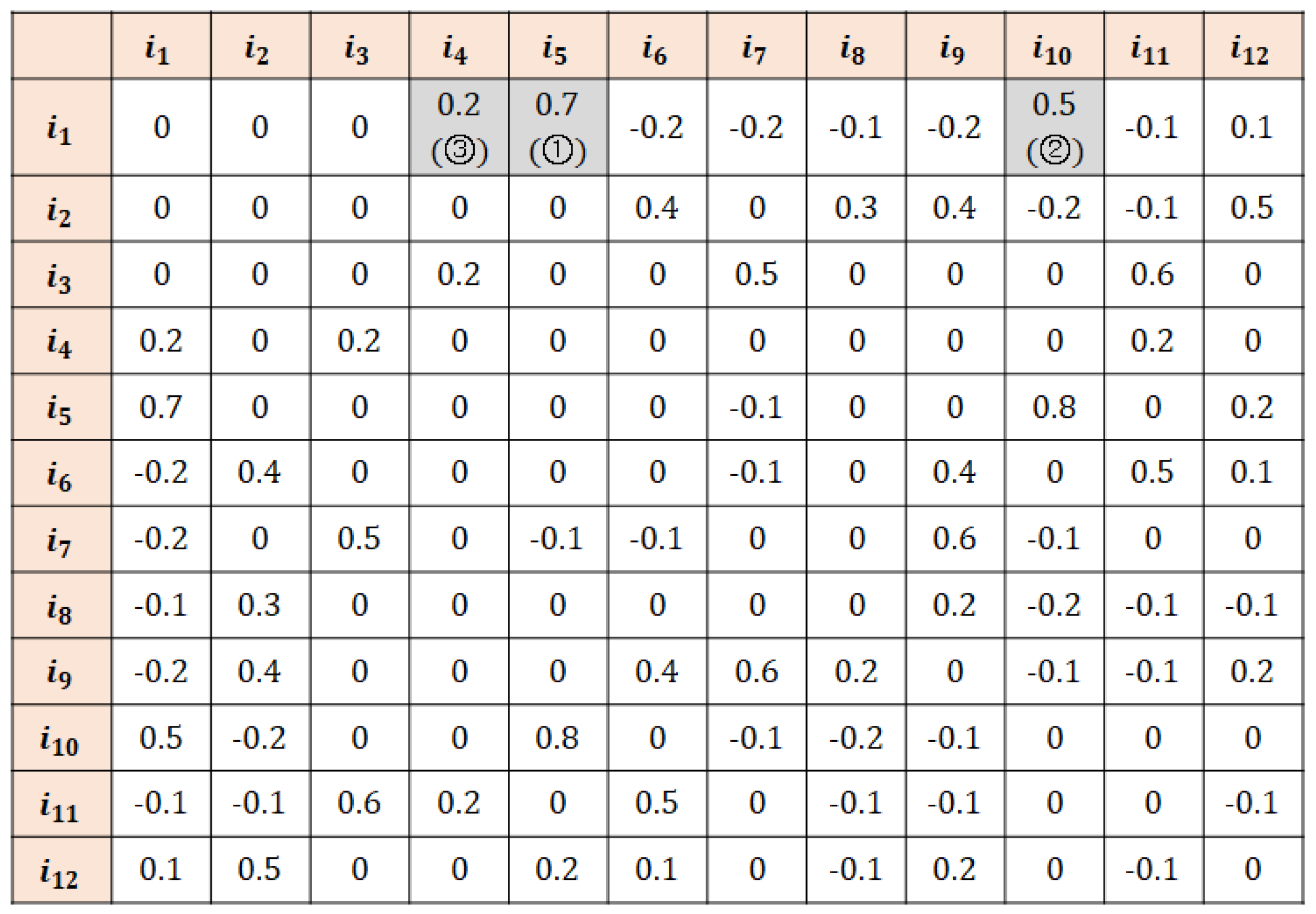Select column header i12

[x=1252, y=46]
